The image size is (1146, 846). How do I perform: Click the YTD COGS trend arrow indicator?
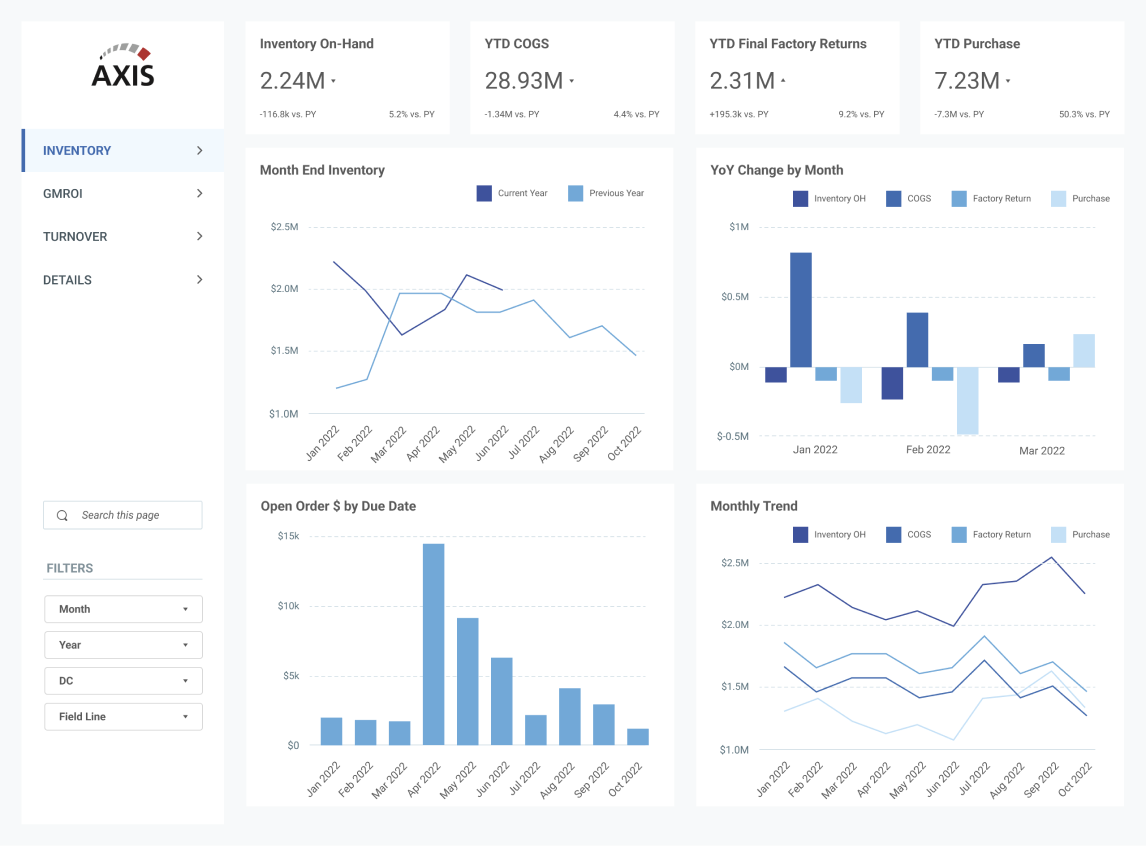572,81
